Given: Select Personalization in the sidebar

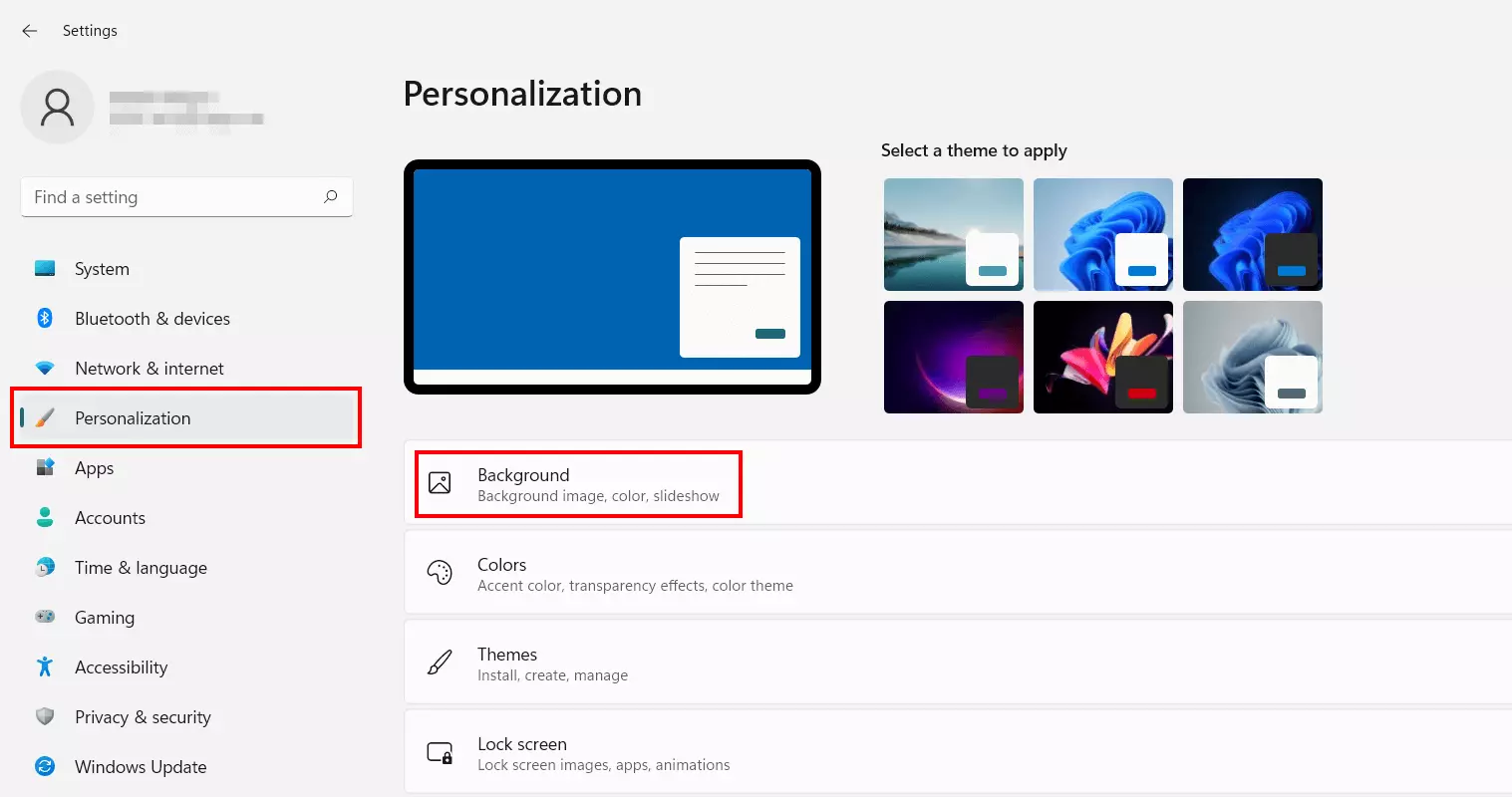Looking at the screenshot, I should (x=186, y=418).
